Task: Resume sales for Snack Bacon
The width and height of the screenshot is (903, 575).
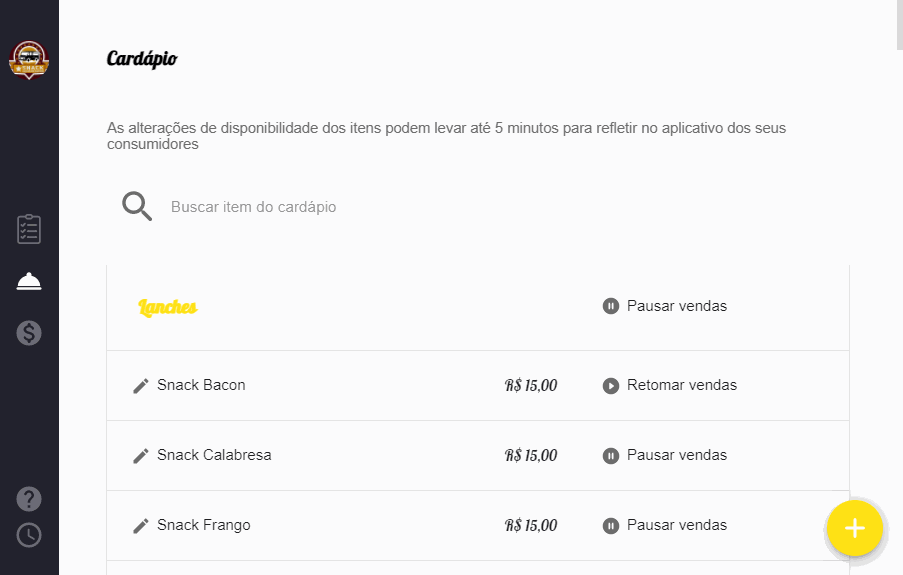Action: [x=670, y=386]
